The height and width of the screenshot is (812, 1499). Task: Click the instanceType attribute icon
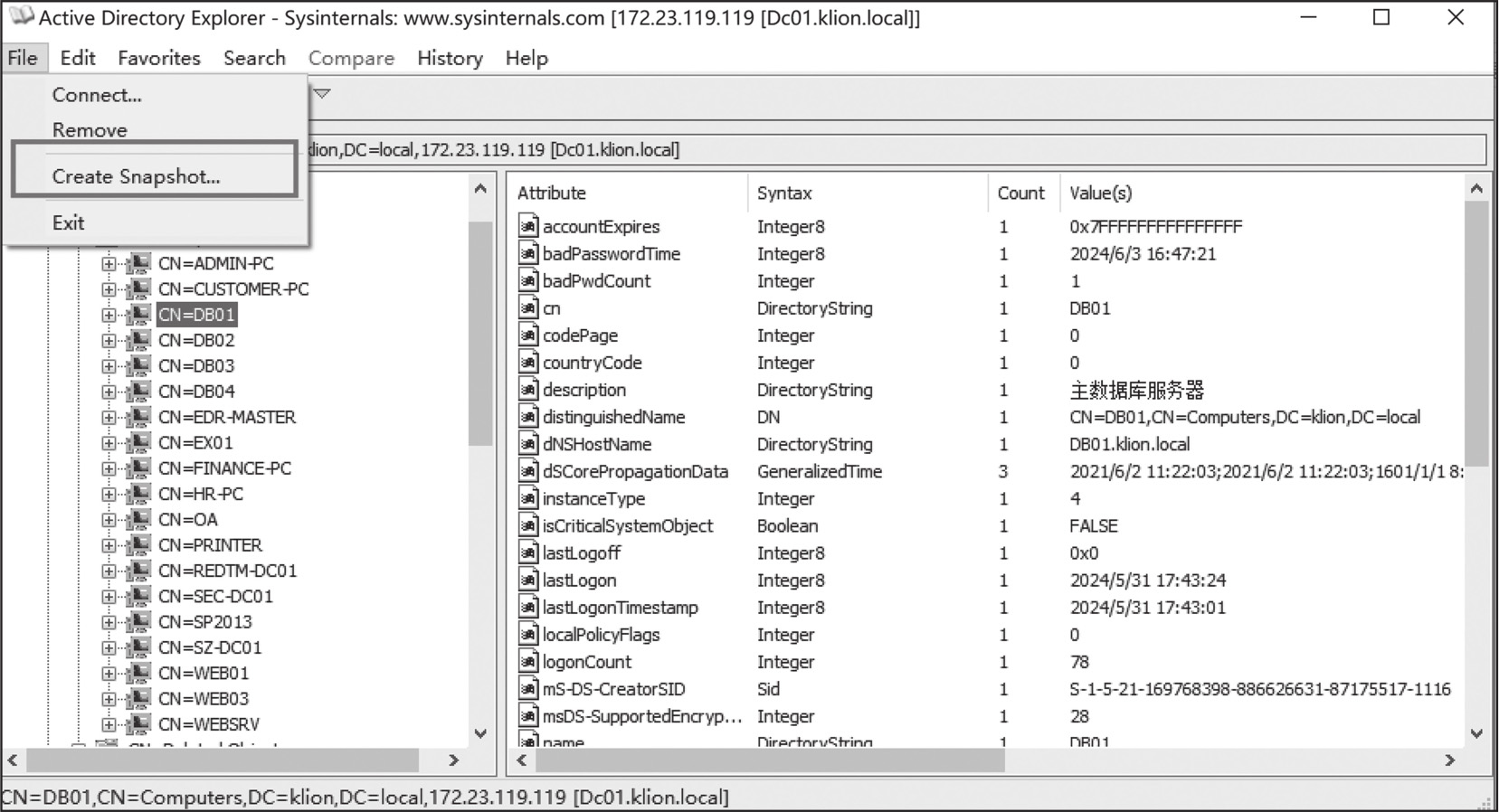[x=528, y=498]
